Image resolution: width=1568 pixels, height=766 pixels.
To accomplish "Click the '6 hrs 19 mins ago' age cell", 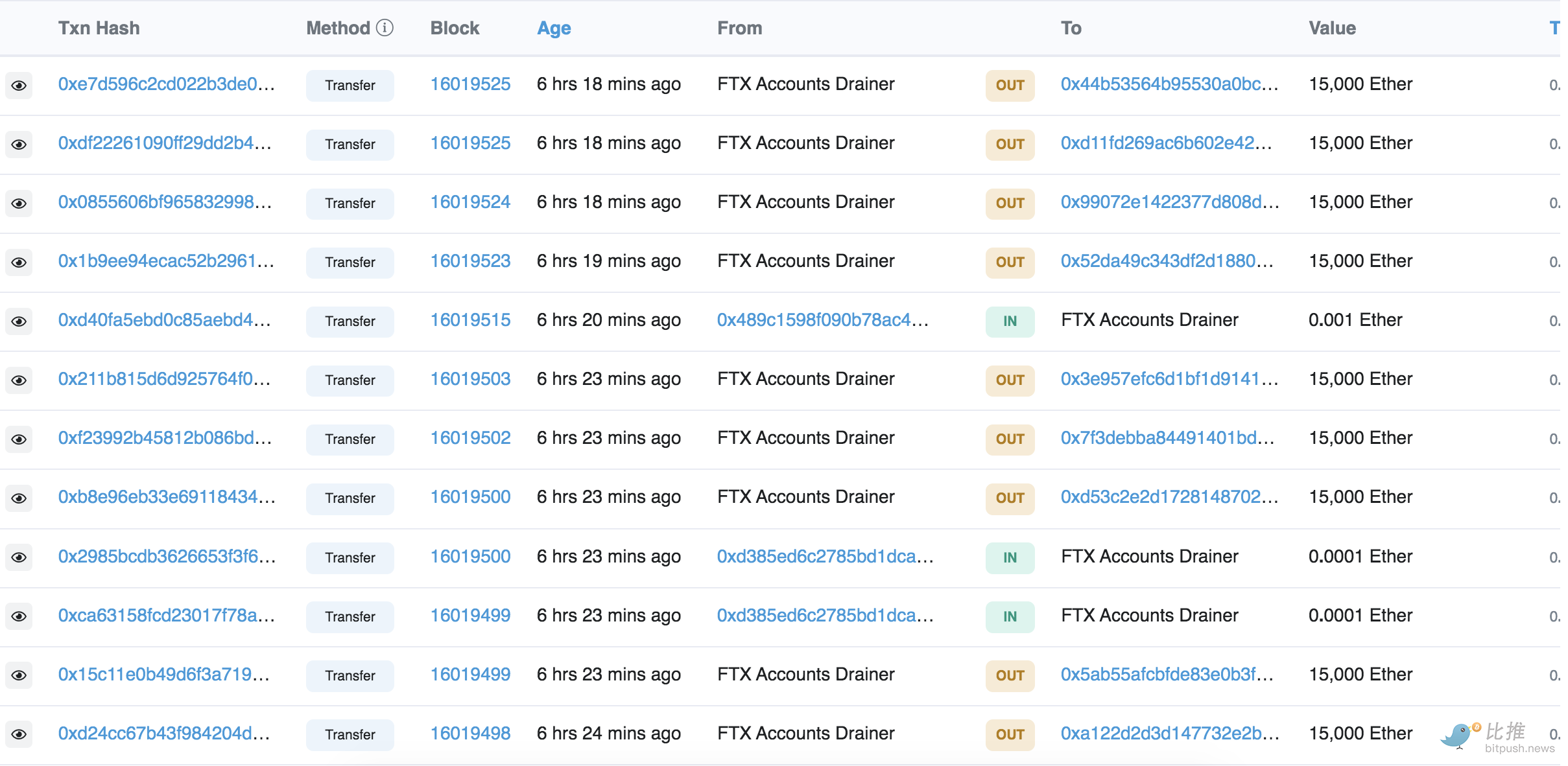I will (609, 261).
